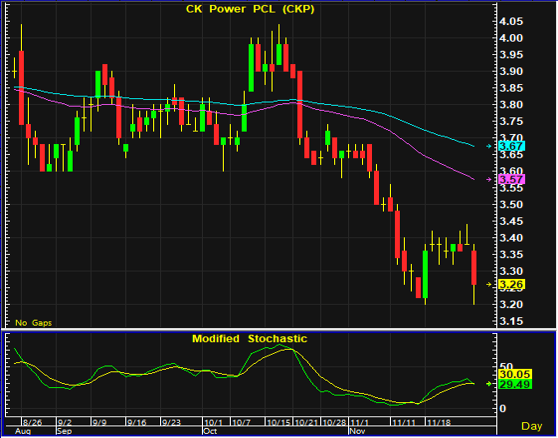Screen dimensions: 558x438
Task: Select the 9/23 date on the time axis
Action: point(171,423)
